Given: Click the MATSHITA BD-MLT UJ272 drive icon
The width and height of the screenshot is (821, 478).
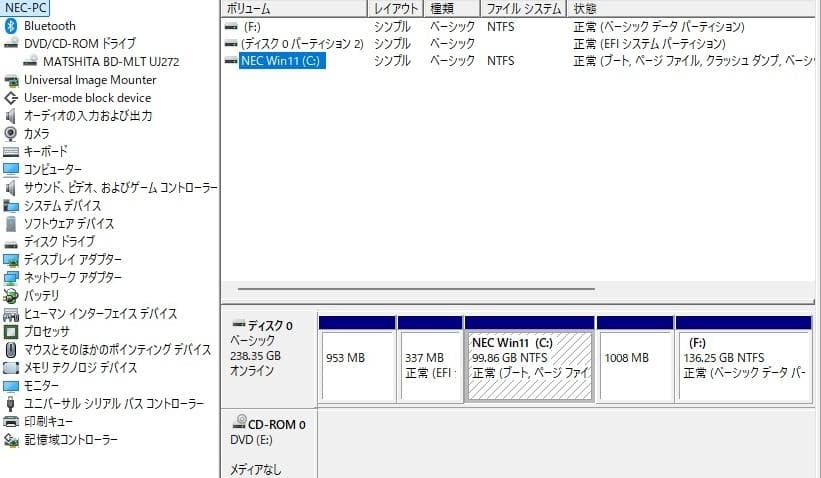Looking at the screenshot, I should [x=30, y=61].
